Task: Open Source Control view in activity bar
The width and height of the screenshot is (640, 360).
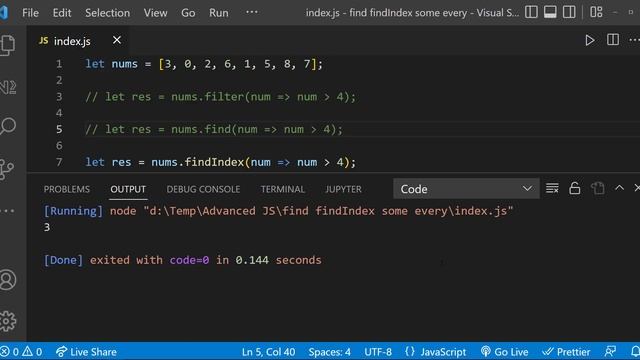Action: pyautogui.click(x=7, y=169)
